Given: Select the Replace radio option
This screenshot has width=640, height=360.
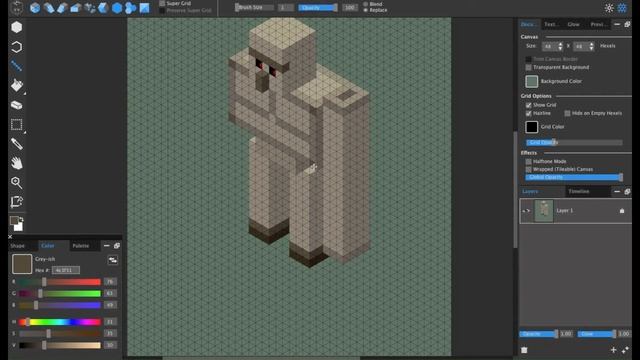Looking at the screenshot, I should point(365,10).
